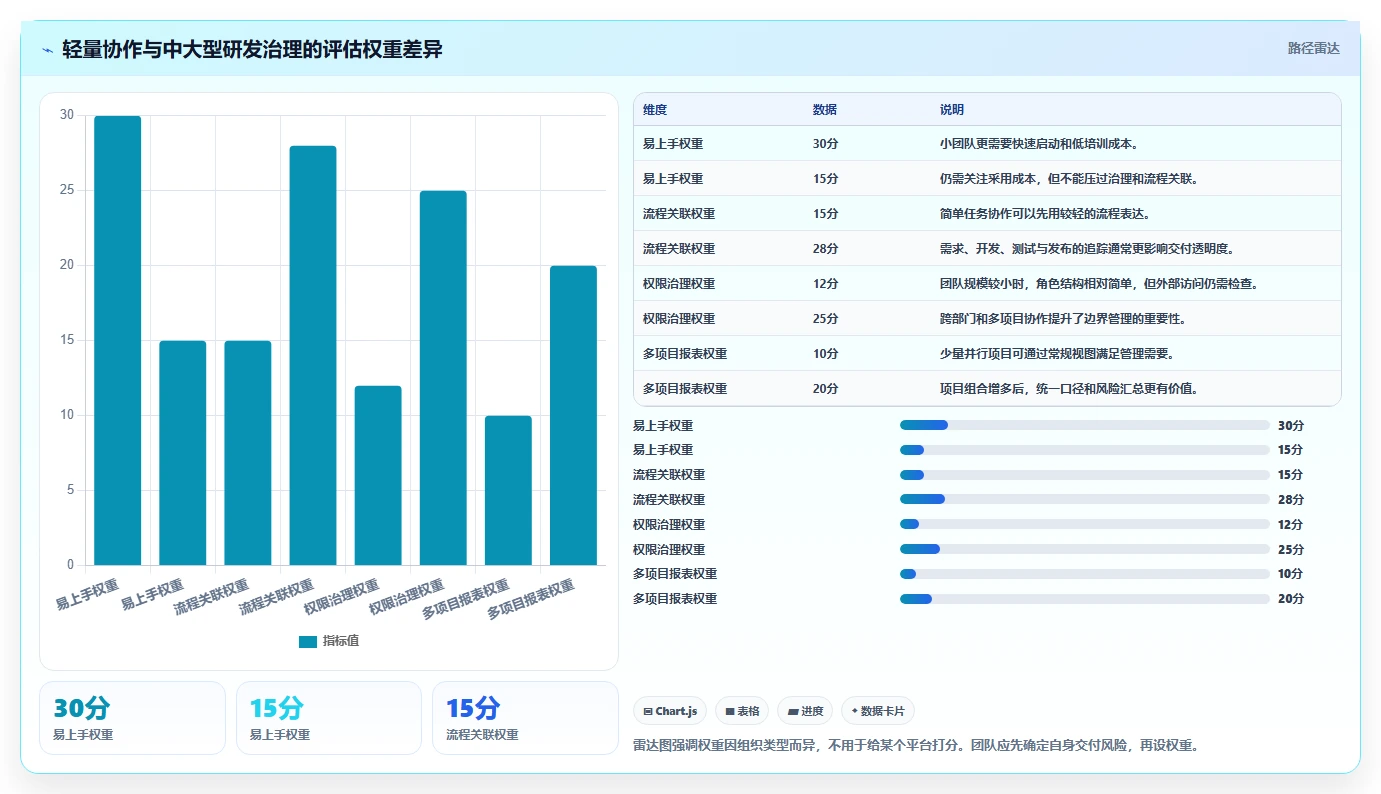Click the 12分 value in the table
This screenshot has height=794, width=1381.
(x=826, y=284)
